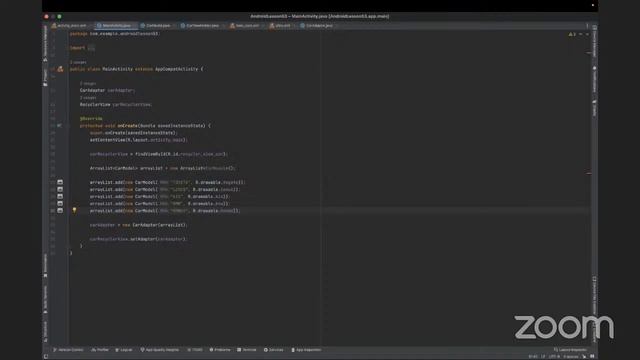Image resolution: width=640 pixels, height=360 pixels.
Task: Collapse the onCreate method fold marker
Action: (68, 126)
